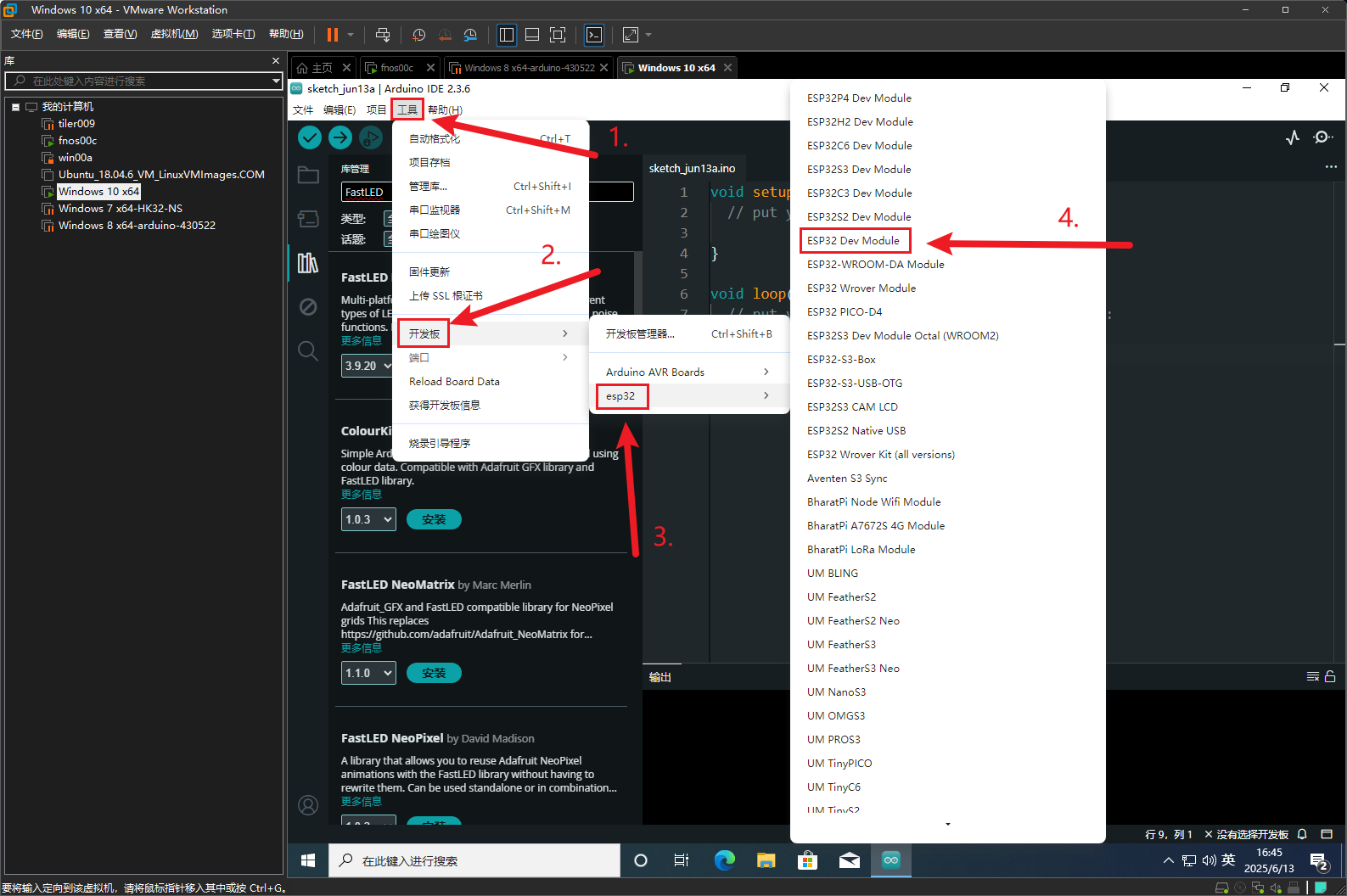Image resolution: width=1347 pixels, height=896 pixels.
Task: Toggle VMware library sidebar view icon
Action: coord(507,35)
